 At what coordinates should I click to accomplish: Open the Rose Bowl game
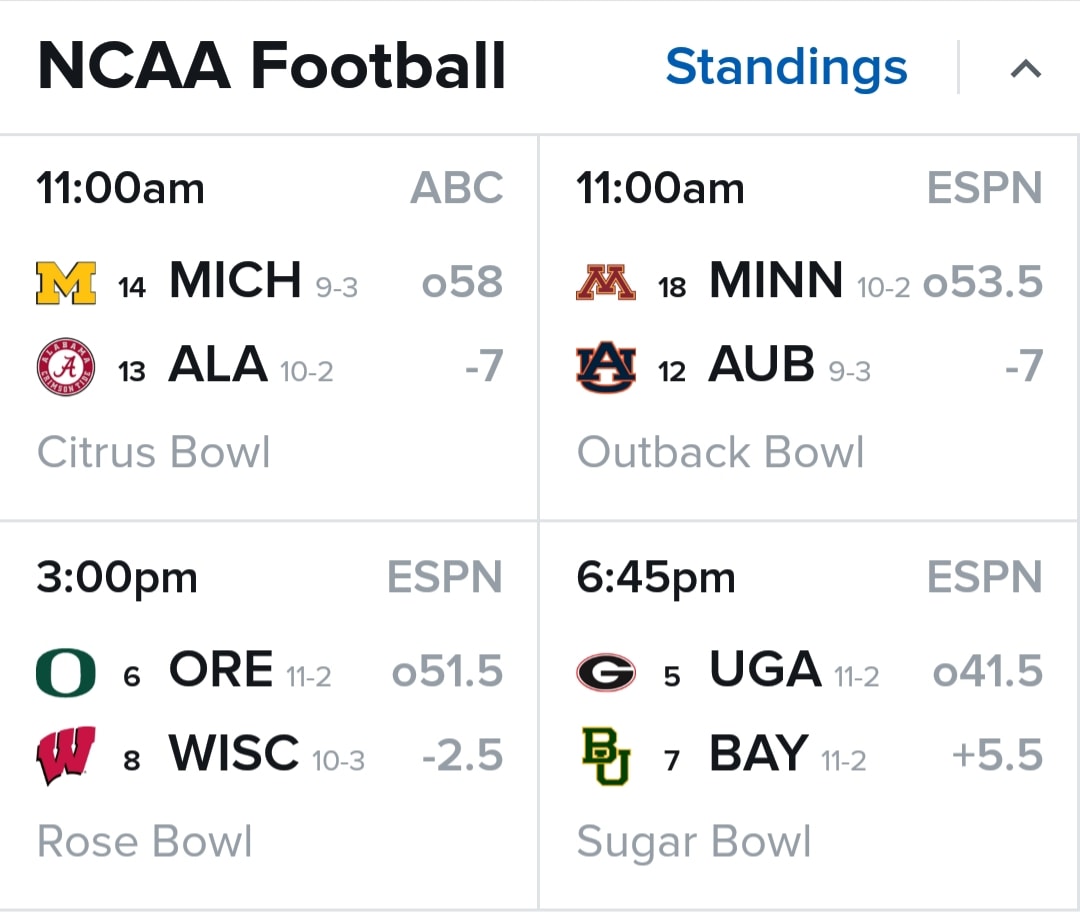(x=269, y=716)
